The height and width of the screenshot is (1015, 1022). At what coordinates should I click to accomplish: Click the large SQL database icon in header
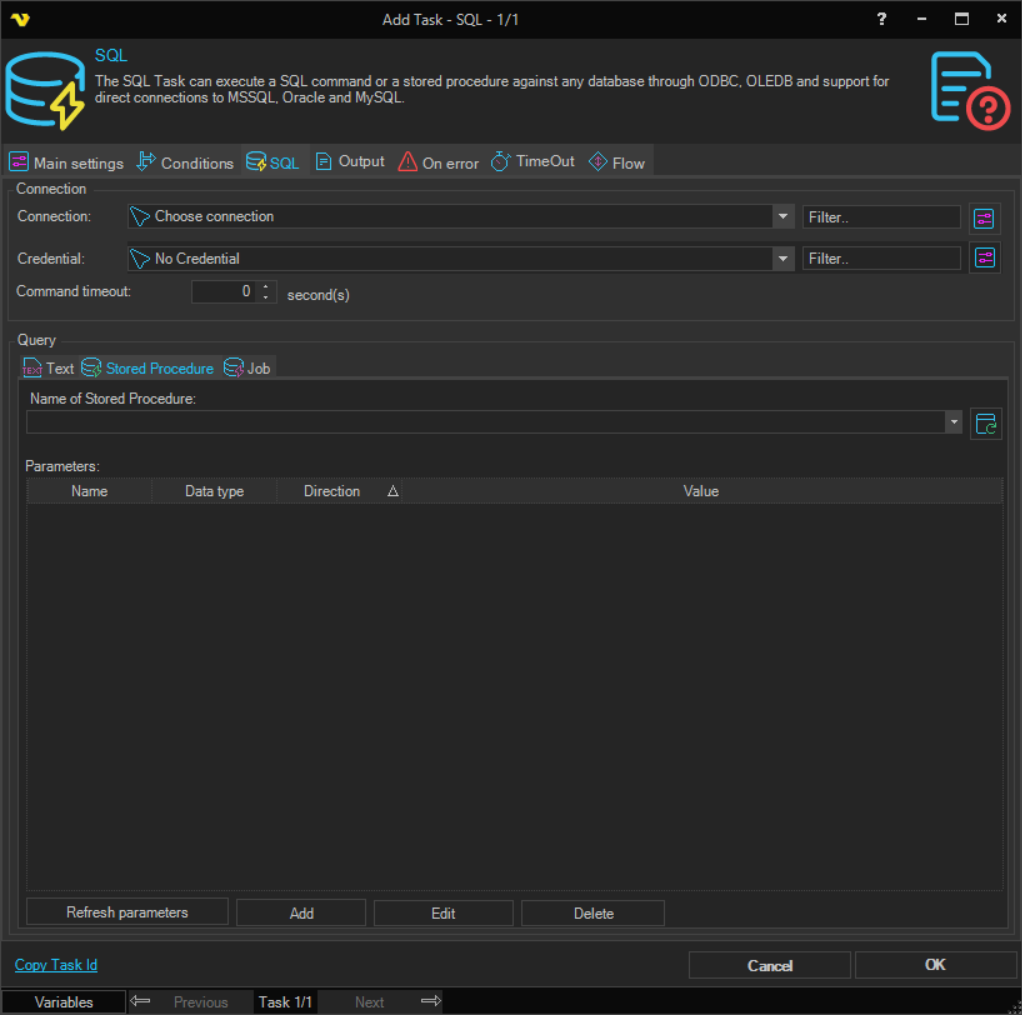point(45,90)
